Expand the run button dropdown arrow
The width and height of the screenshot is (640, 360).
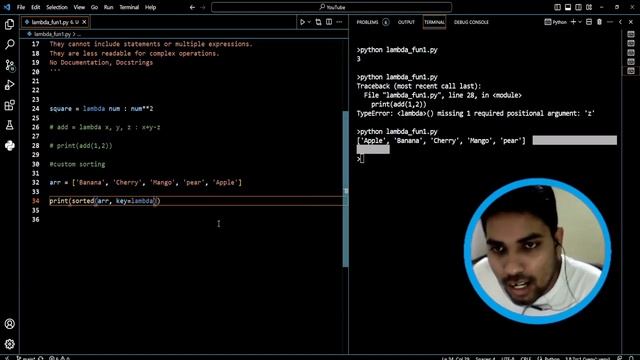point(309,22)
